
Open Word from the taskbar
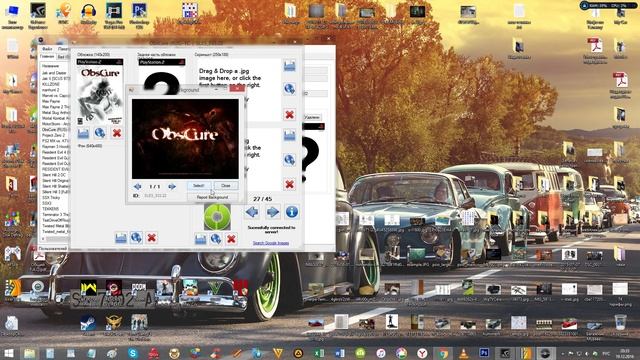click(340, 353)
